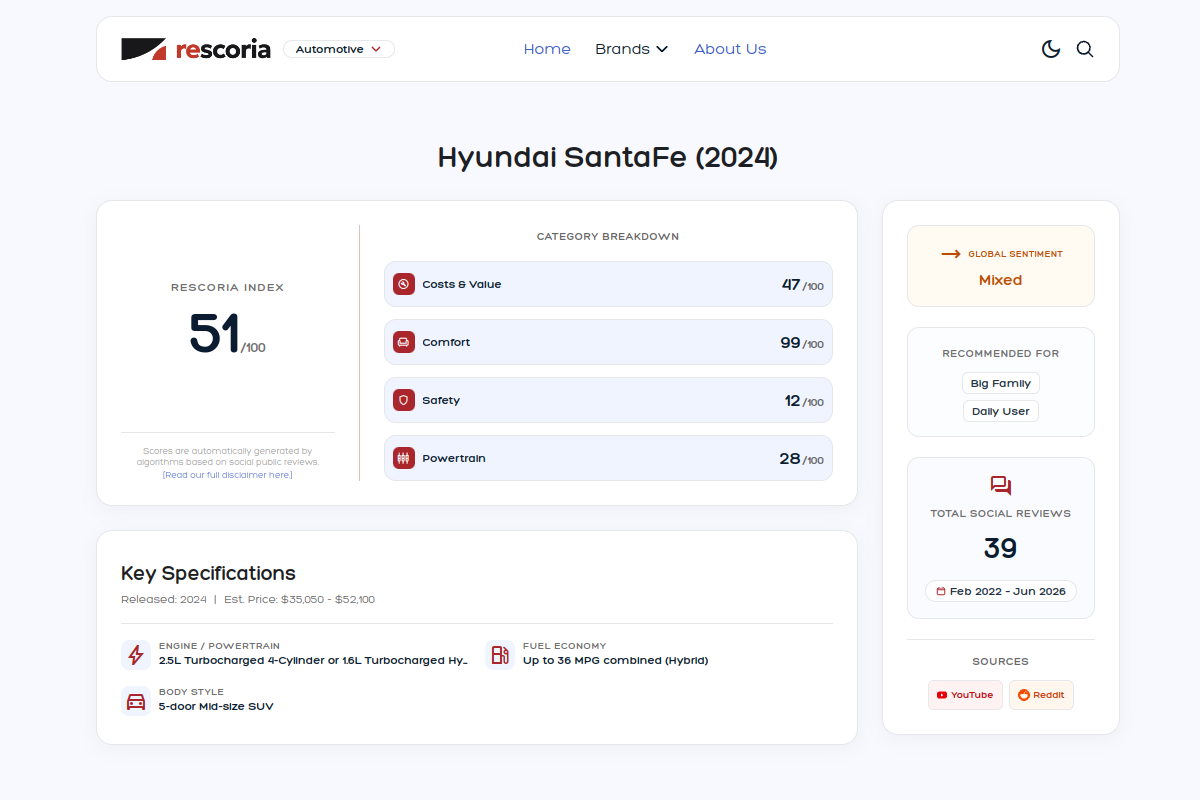Open the YouTube source button
Image resolution: width=1200 pixels, height=800 pixels.
pos(965,695)
